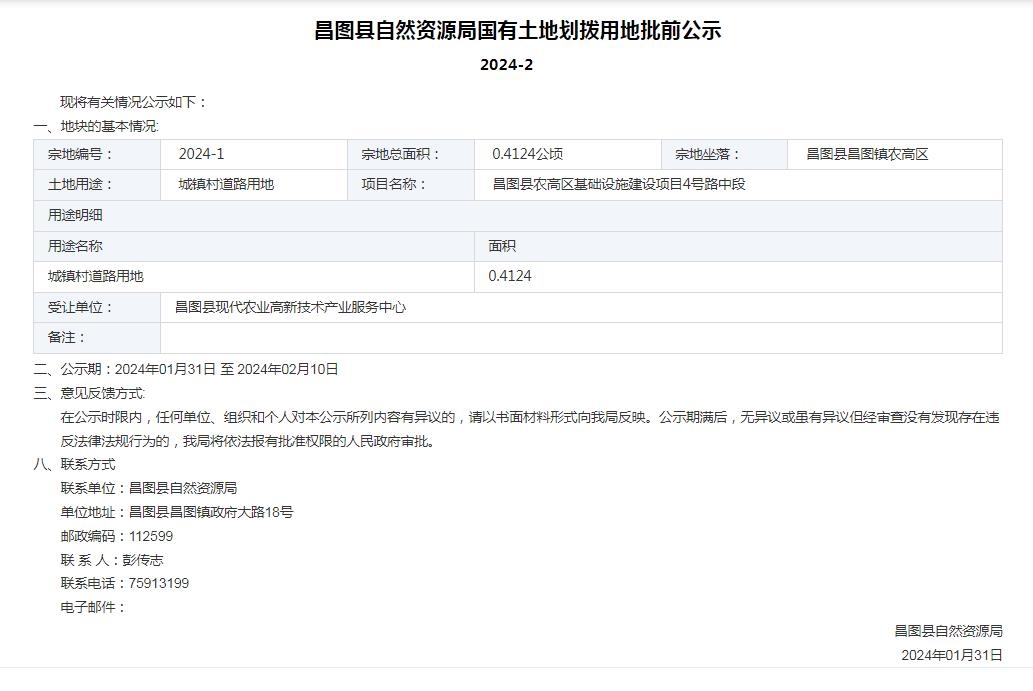Click the 宗地坐落 label cell
1033x691 pixels.
click(x=725, y=154)
